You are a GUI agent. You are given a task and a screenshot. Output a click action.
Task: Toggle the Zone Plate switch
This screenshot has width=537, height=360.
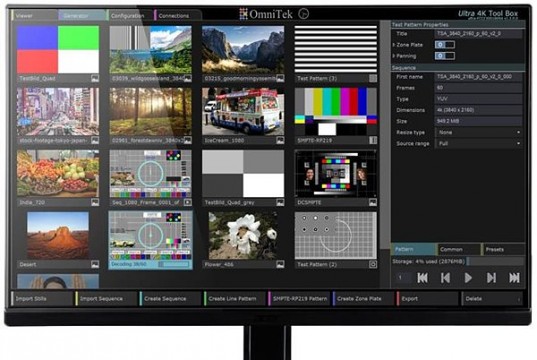point(445,45)
